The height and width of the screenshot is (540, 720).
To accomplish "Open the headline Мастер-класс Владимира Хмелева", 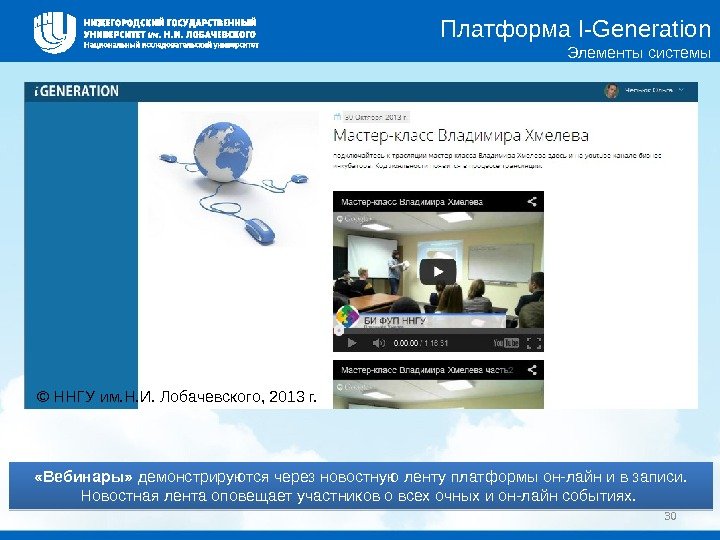I will 461,135.
